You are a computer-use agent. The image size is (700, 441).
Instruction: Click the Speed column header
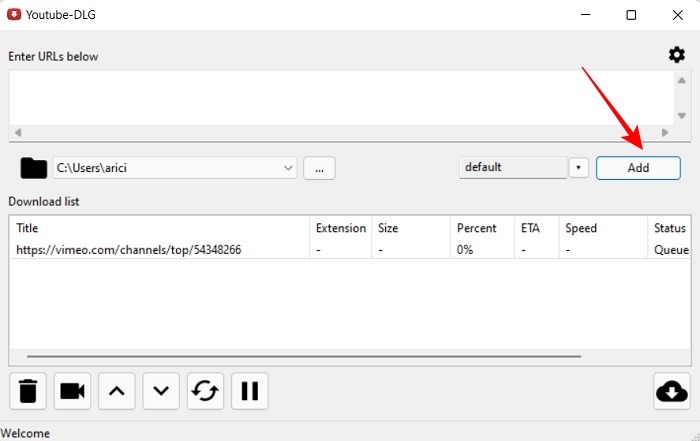(x=603, y=228)
